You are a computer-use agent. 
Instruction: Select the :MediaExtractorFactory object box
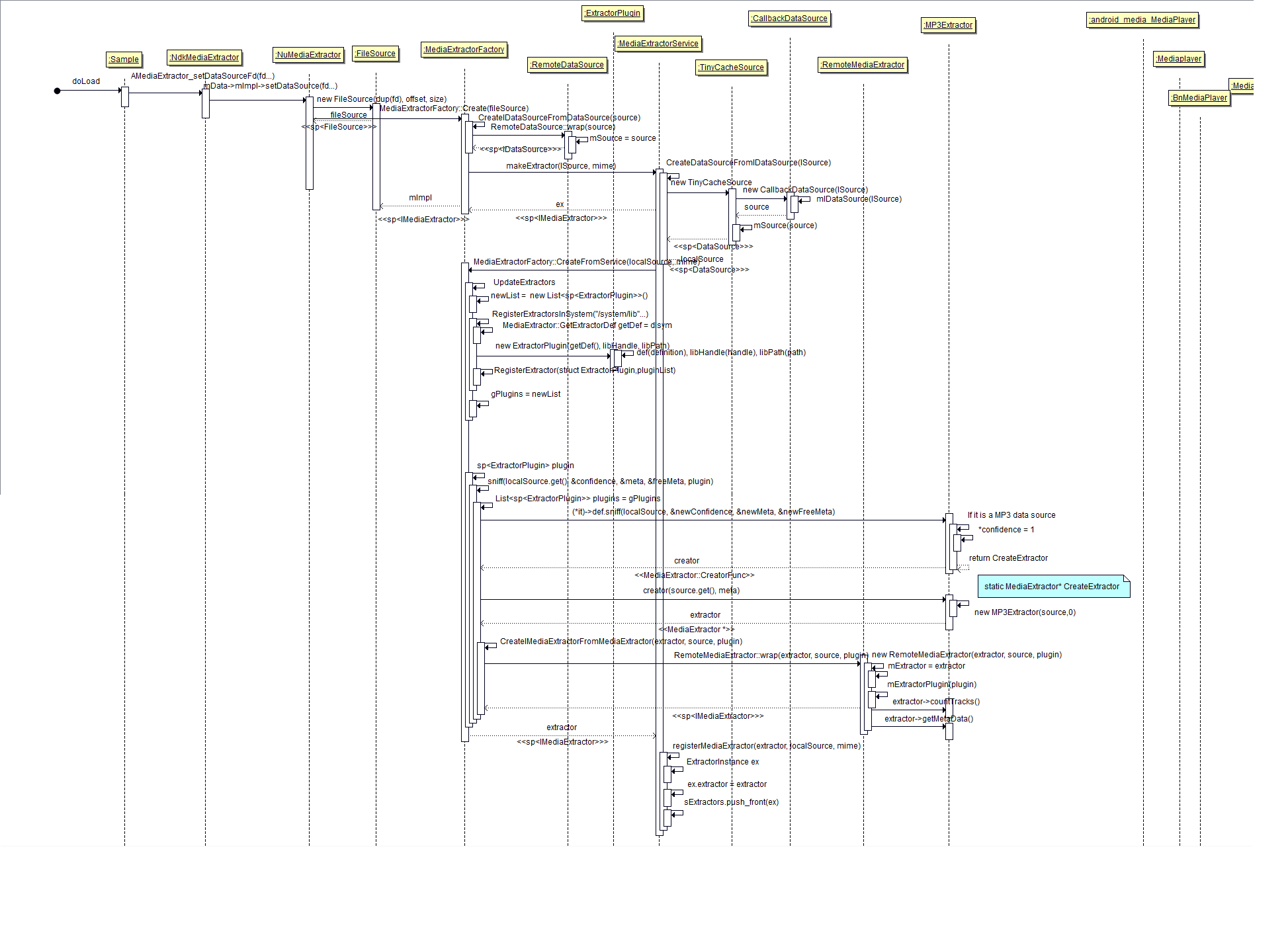pyautogui.click(x=464, y=50)
